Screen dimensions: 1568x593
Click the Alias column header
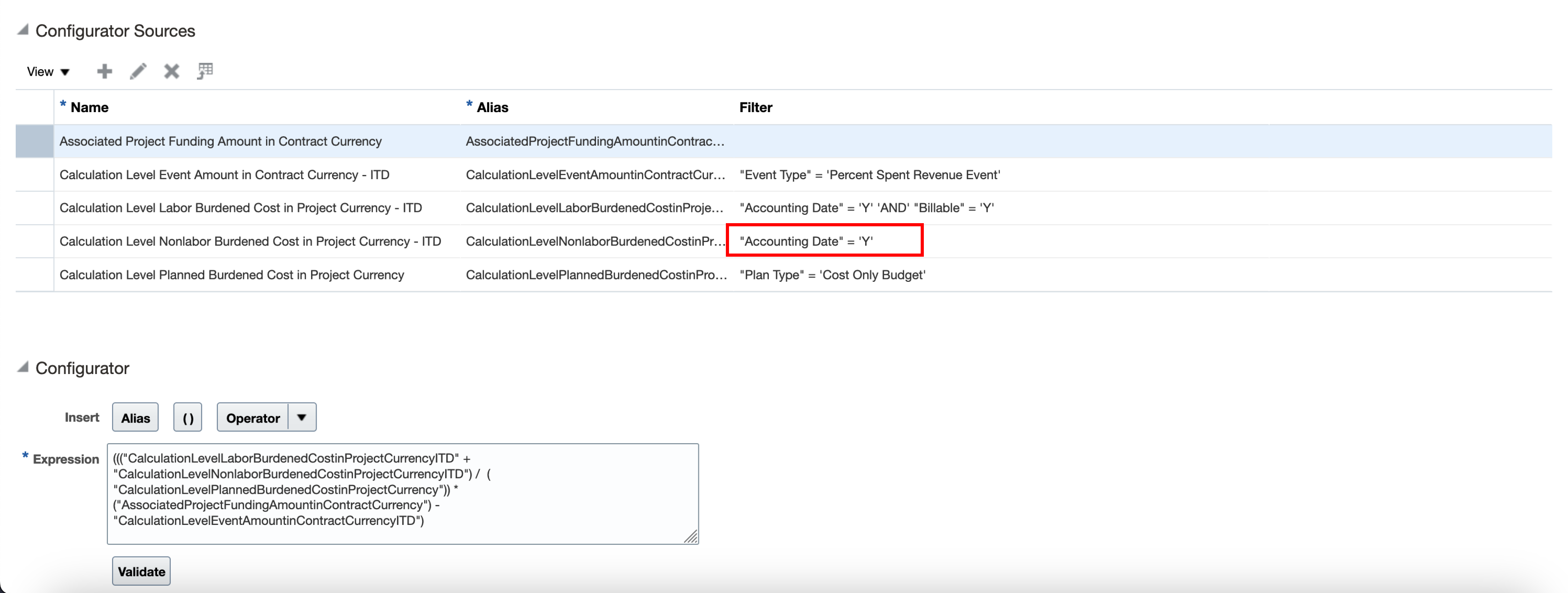tap(492, 108)
